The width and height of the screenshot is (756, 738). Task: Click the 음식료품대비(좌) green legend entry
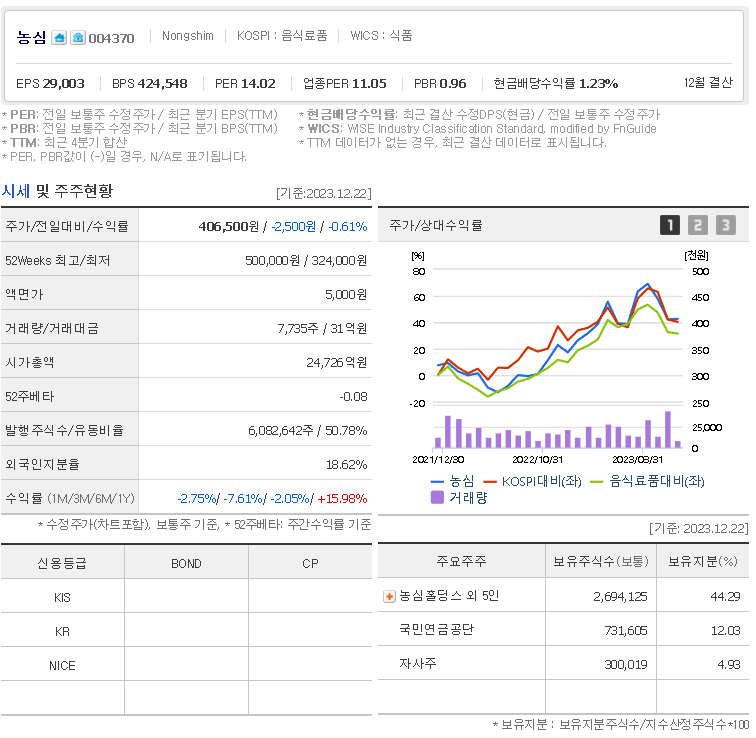pos(648,481)
